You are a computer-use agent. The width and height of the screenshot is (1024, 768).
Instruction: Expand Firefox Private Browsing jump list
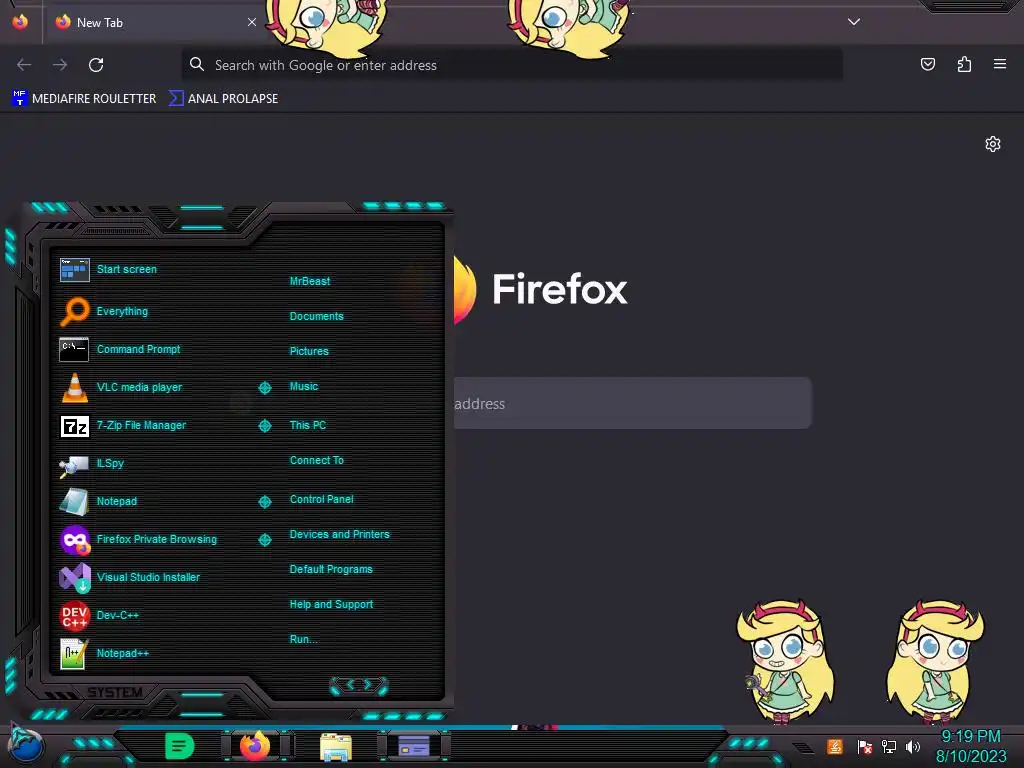[x=264, y=540]
